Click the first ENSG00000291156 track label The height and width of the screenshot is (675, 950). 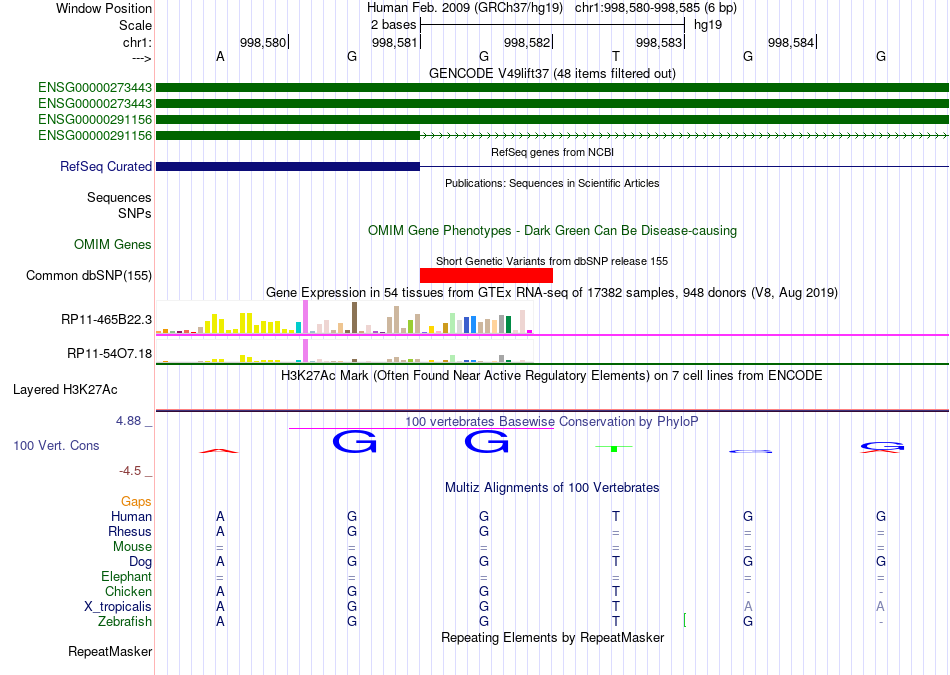click(x=95, y=119)
